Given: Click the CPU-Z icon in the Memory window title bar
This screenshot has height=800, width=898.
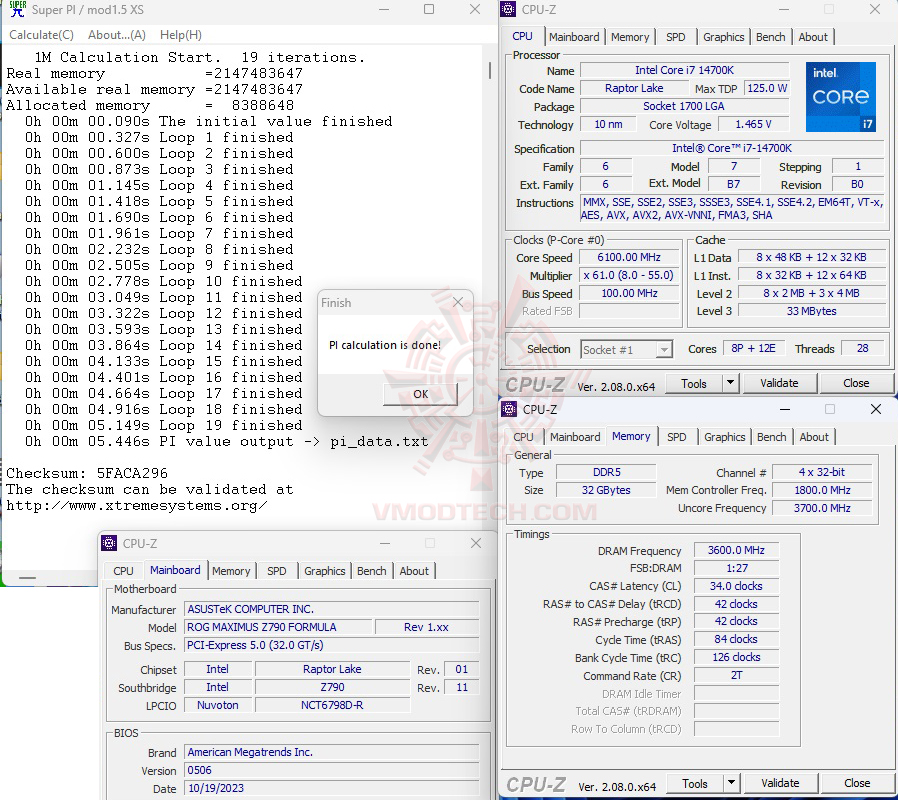Looking at the screenshot, I should [x=509, y=409].
